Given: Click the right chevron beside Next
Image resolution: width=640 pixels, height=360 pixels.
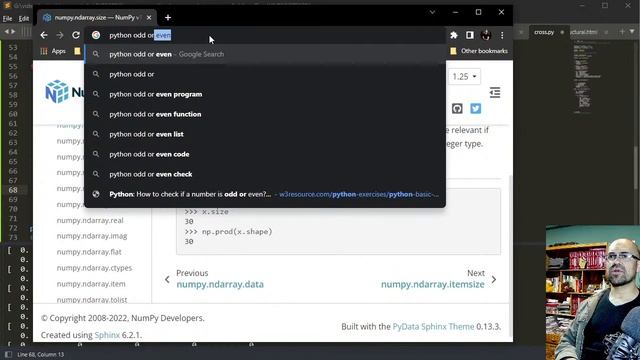Looking at the screenshot, I should coord(494,280).
